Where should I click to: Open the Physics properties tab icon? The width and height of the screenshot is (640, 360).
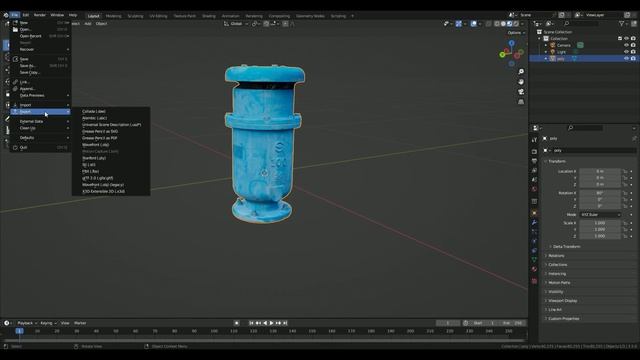pos(534,241)
